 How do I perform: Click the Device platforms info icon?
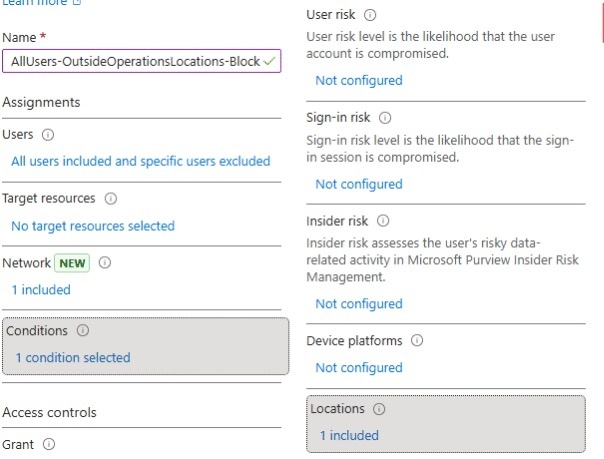coord(417,341)
